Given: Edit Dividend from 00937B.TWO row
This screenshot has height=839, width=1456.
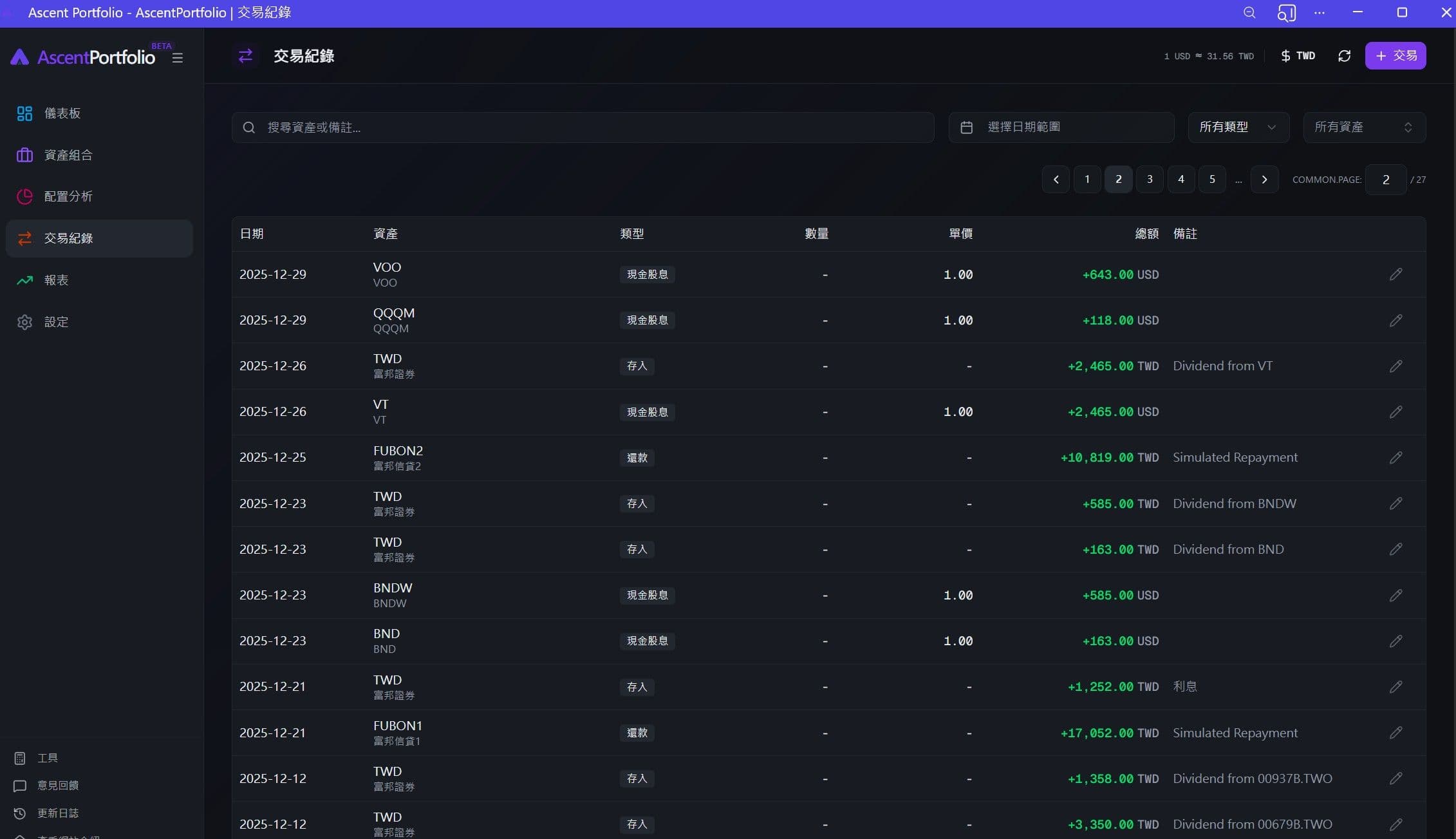Looking at the screenshot, I should 1395,778.
